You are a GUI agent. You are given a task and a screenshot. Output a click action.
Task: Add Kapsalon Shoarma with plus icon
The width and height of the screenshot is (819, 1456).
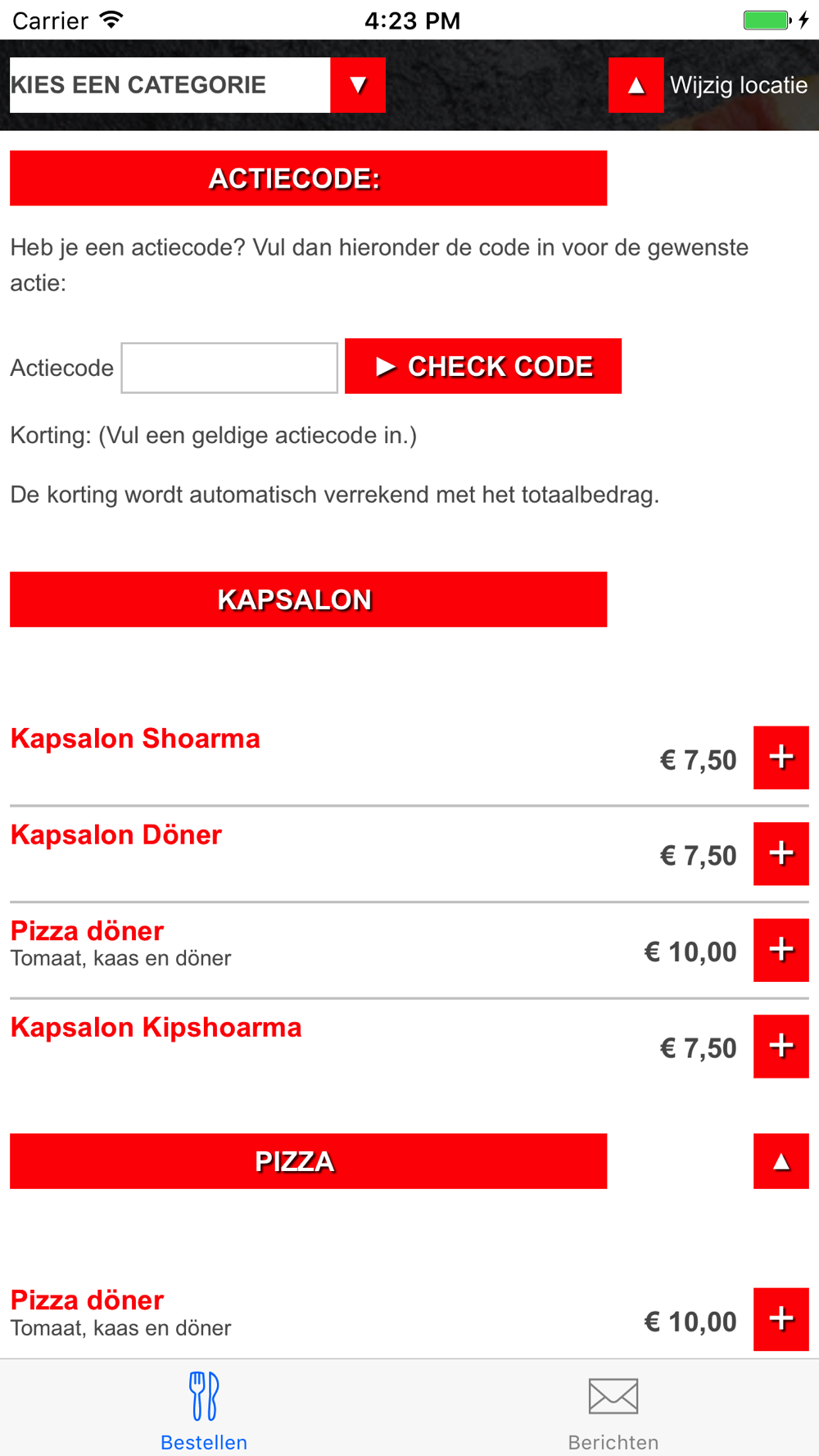[x=781, y=757]
